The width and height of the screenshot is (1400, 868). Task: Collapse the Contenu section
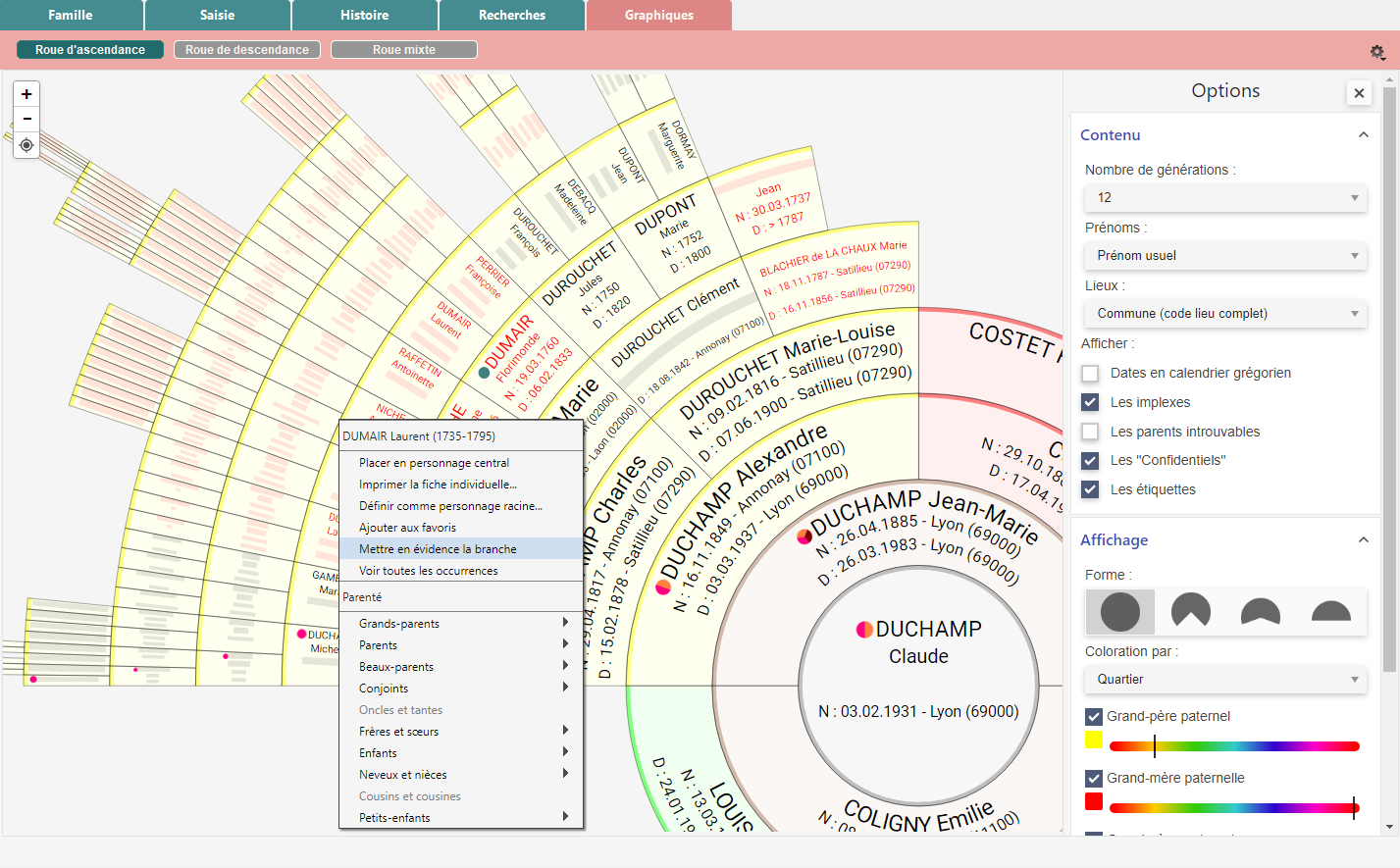1363,135
